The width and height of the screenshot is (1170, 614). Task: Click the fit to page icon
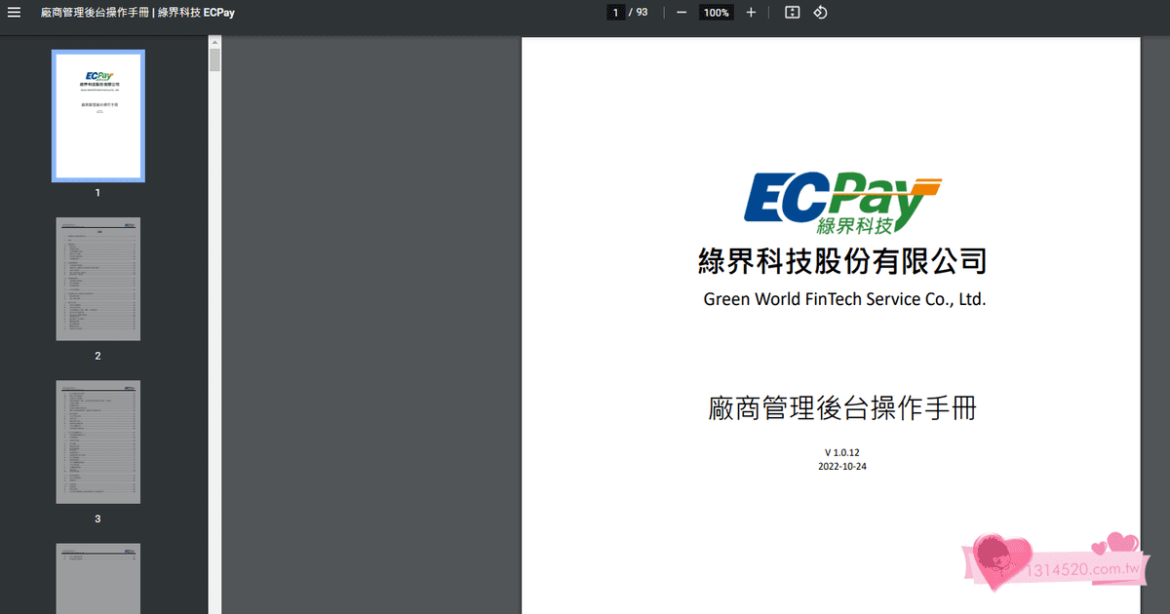792,13
